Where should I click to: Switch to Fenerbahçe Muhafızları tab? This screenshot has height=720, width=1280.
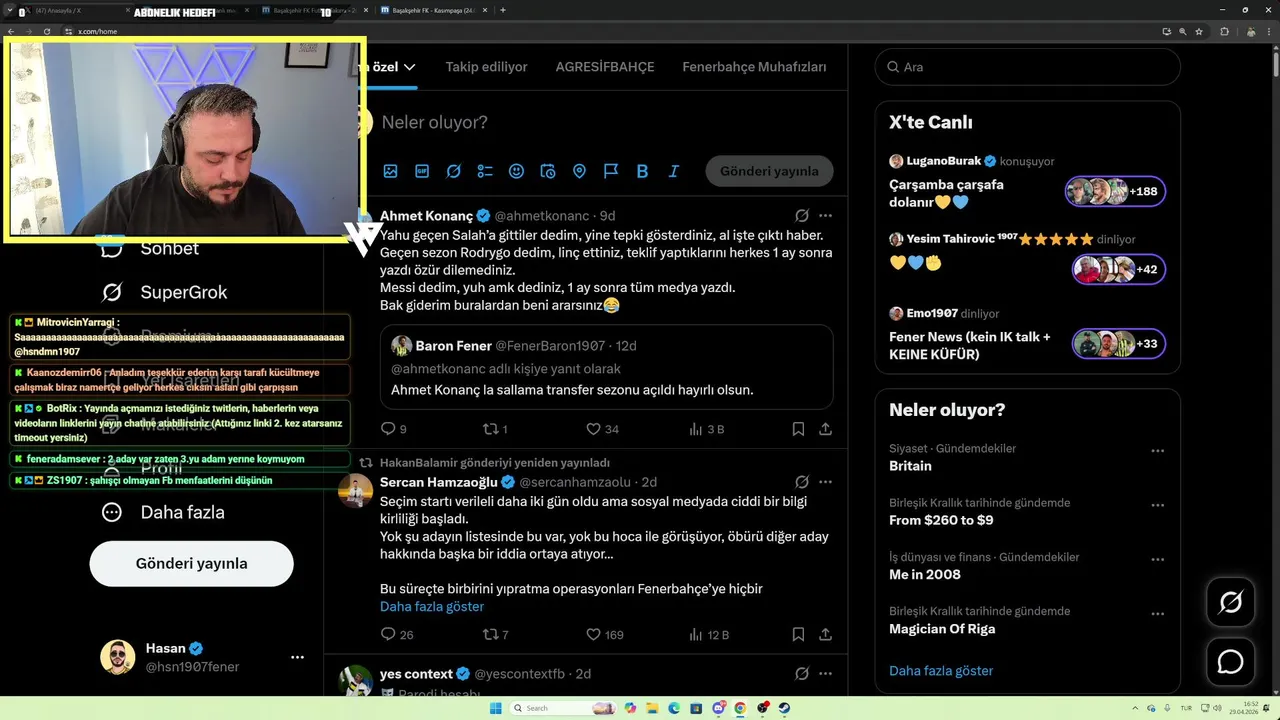click(754, 67)
